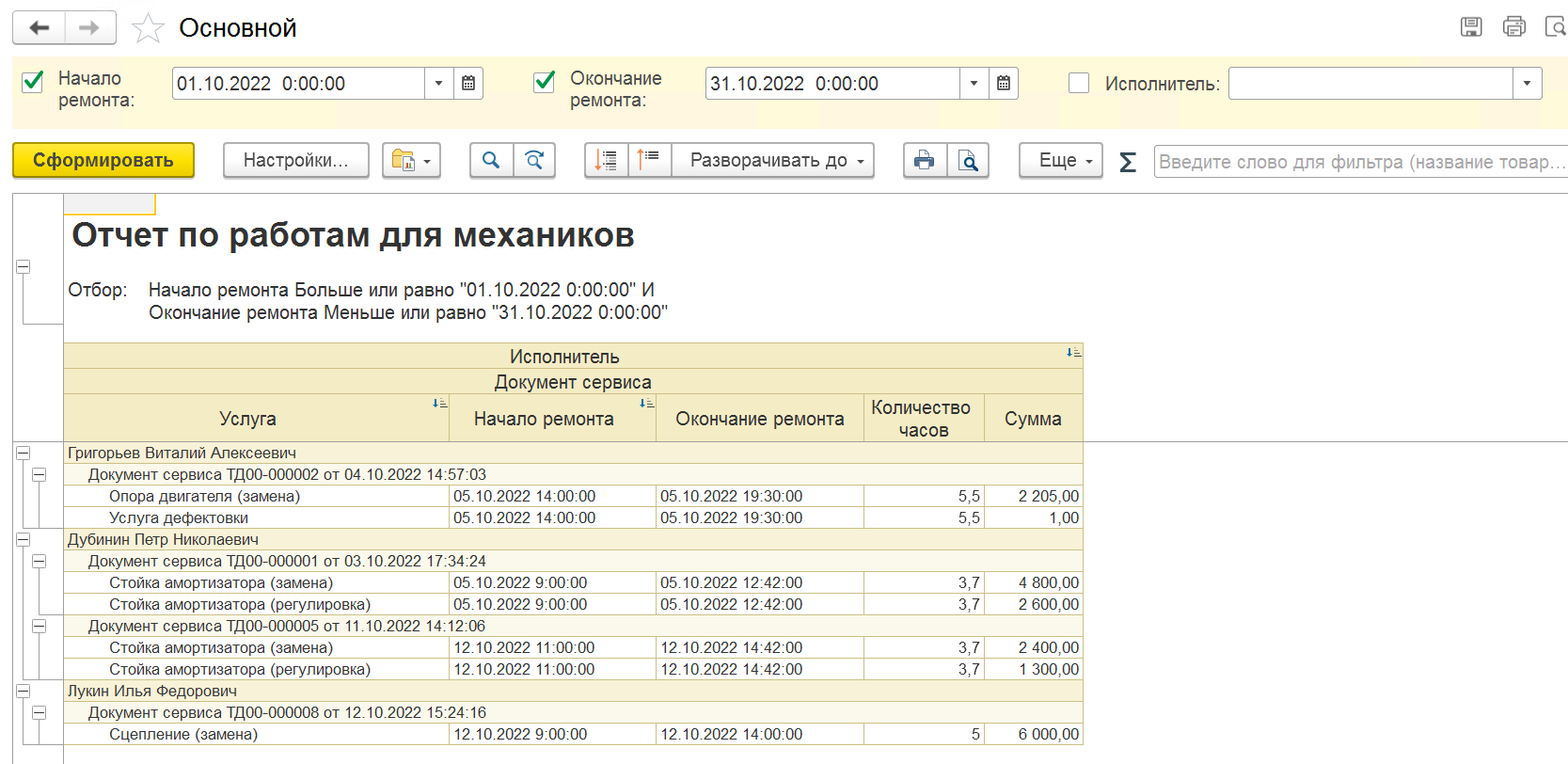
Task: Select 12.10.2022 14:00:00 end cell
Action: (x=760, y=734)
